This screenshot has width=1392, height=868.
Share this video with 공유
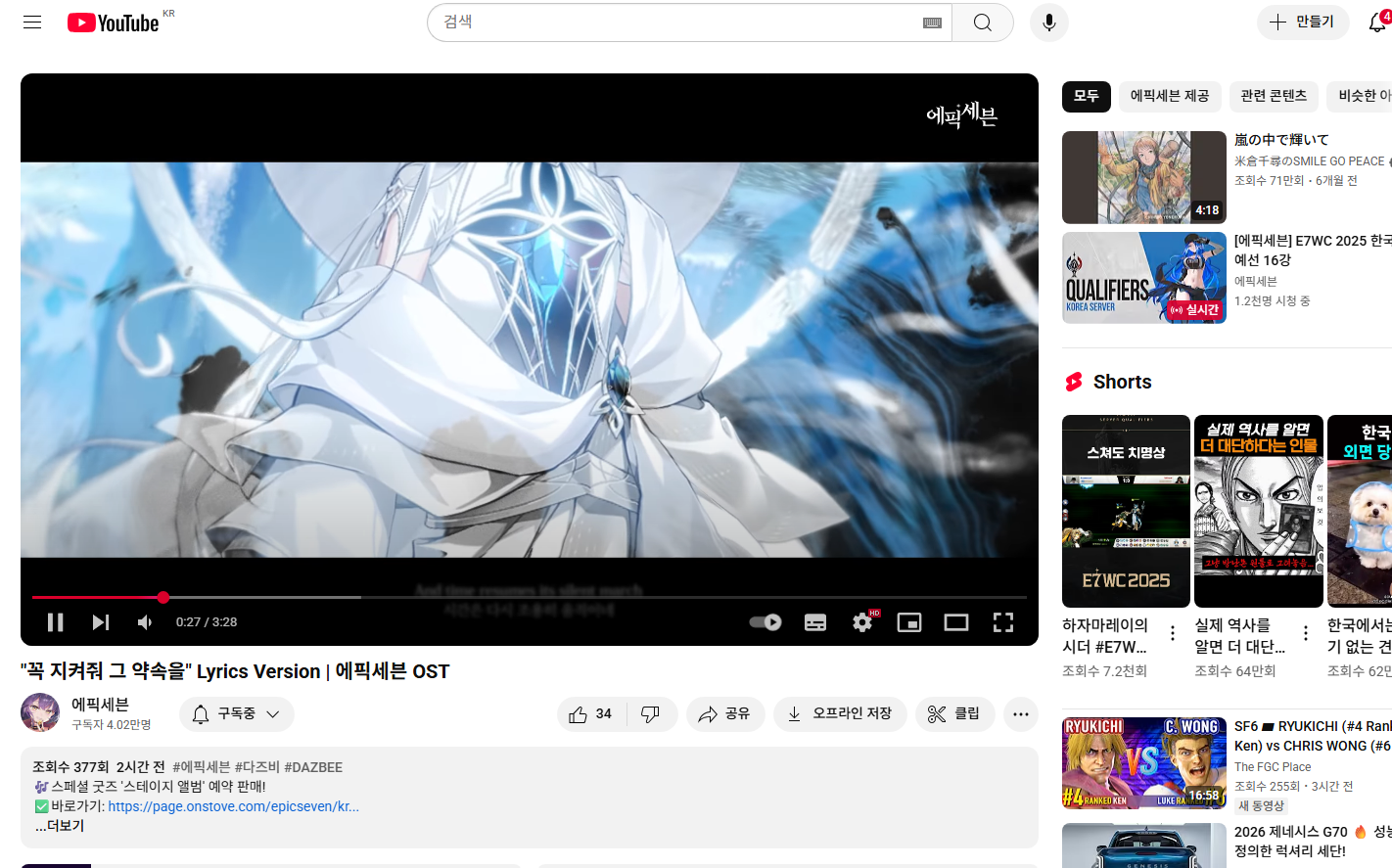pos(724,714)
